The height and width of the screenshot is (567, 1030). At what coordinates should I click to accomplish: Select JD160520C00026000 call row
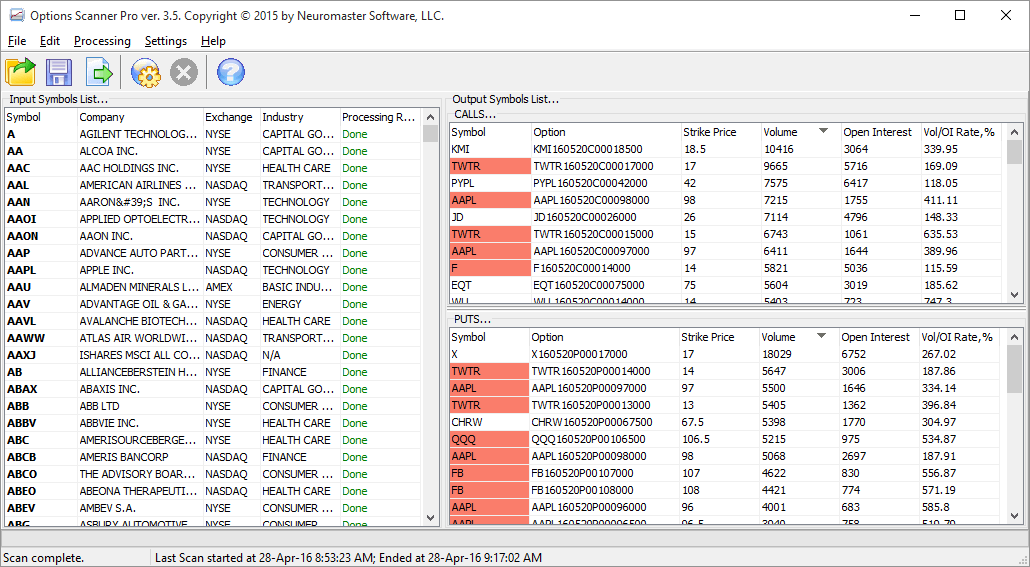(x=727, y=217)
